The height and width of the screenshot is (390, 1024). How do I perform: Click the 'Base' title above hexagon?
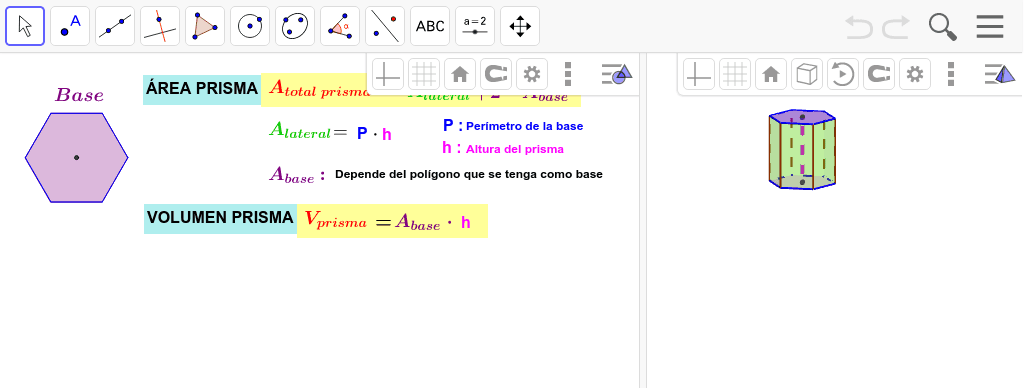pyautogui.click(x=79, y=95)
